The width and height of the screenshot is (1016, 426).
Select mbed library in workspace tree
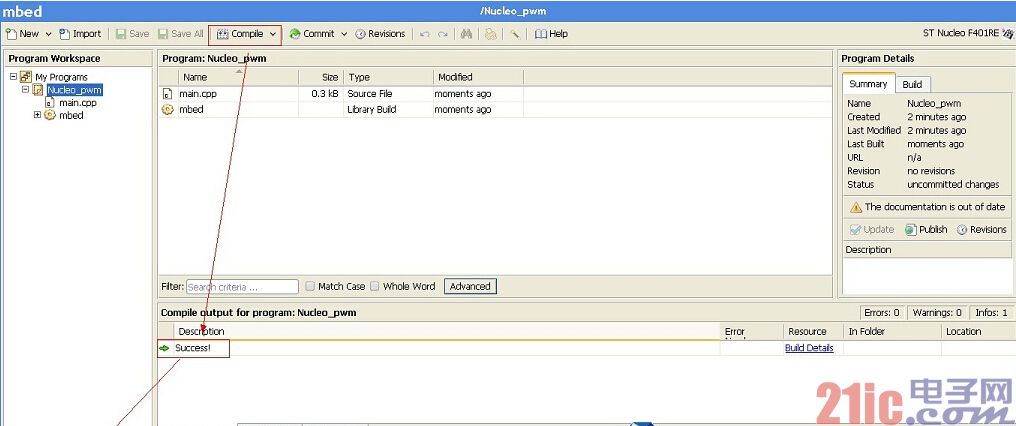click(71, 115)
